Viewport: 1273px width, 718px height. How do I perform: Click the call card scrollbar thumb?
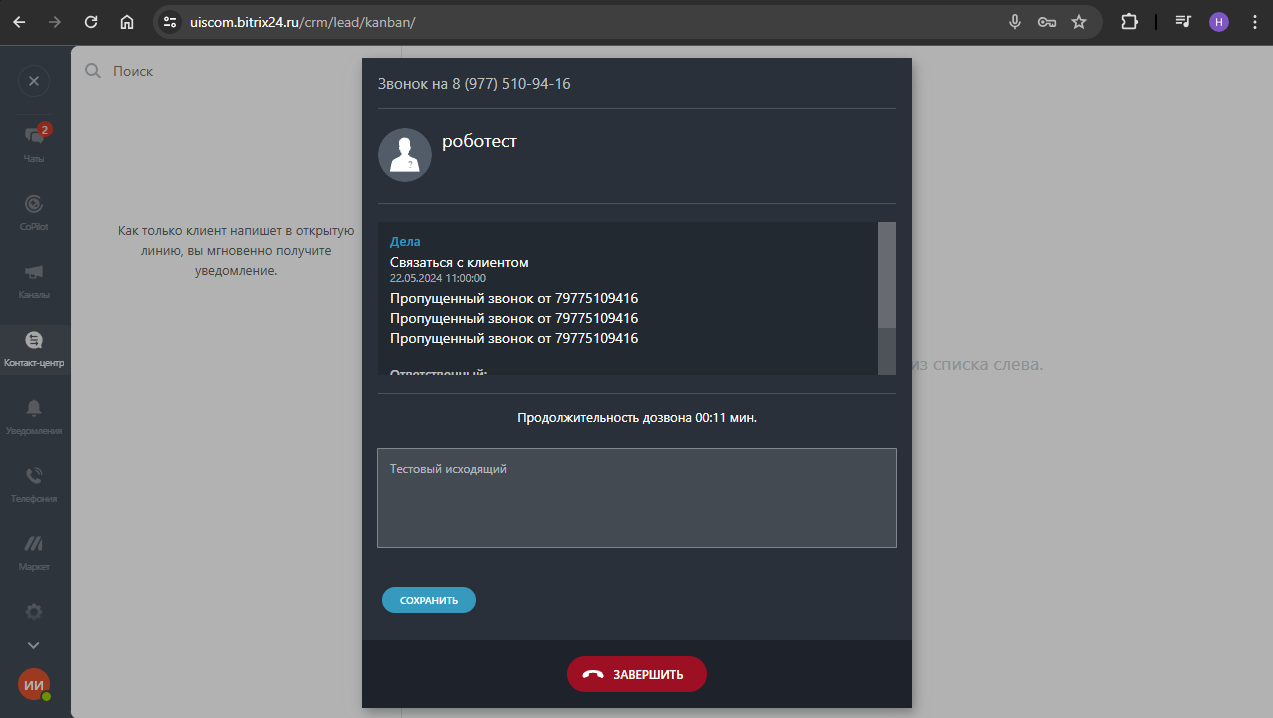887,275
